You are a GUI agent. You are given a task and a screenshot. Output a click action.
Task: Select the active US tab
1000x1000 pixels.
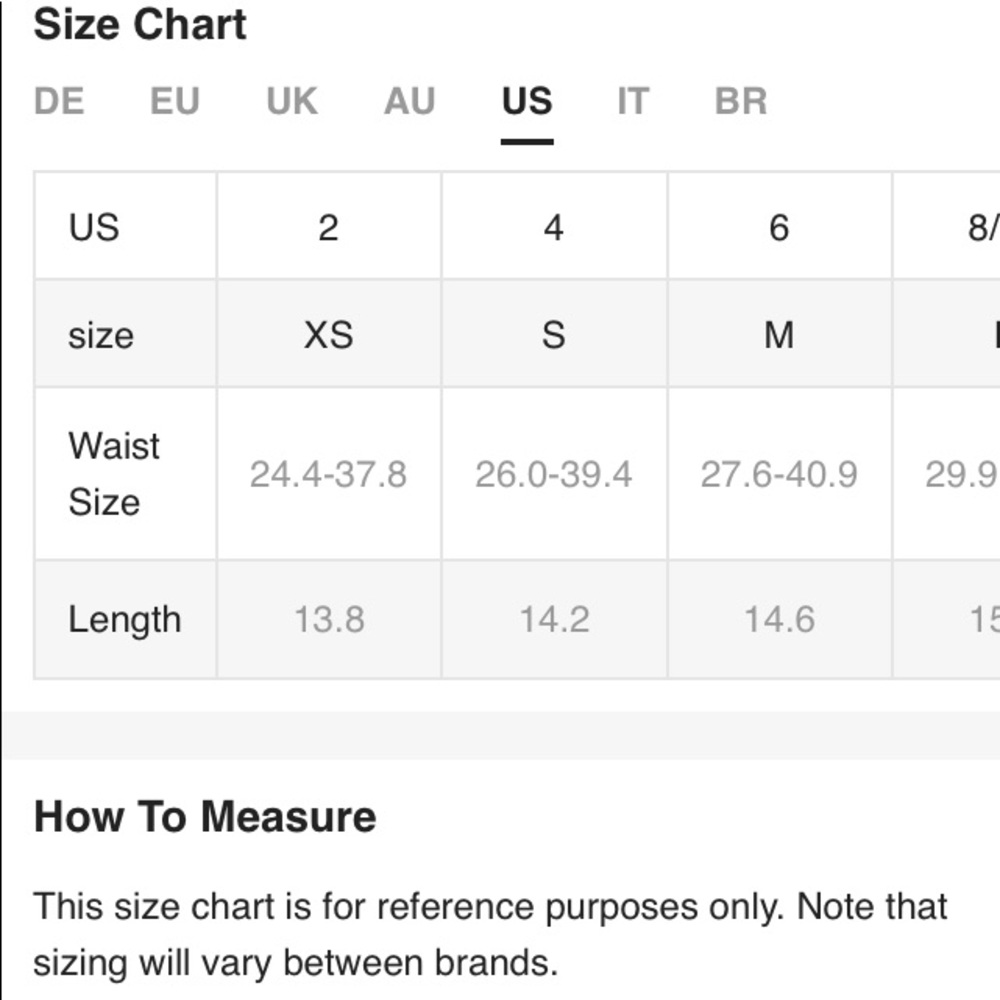tap(527, 102)
